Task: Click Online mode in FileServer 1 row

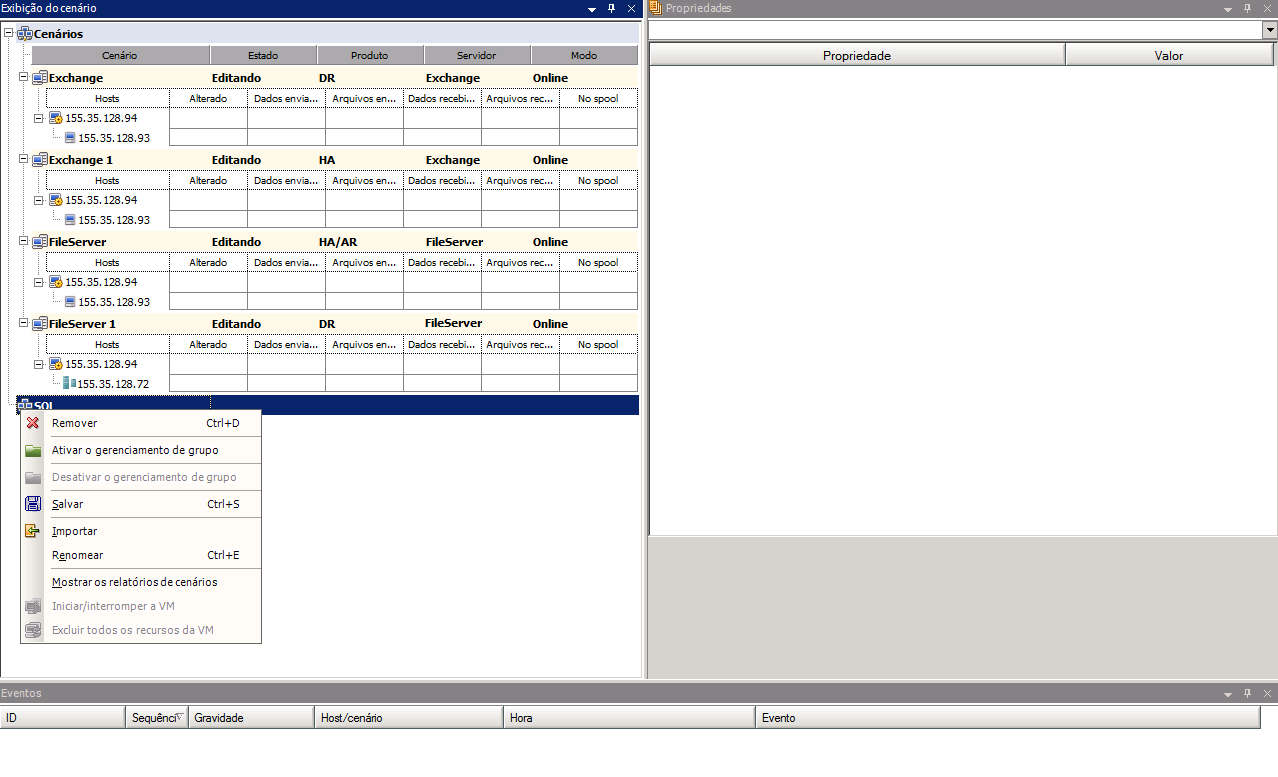Action: pos(550,324)
